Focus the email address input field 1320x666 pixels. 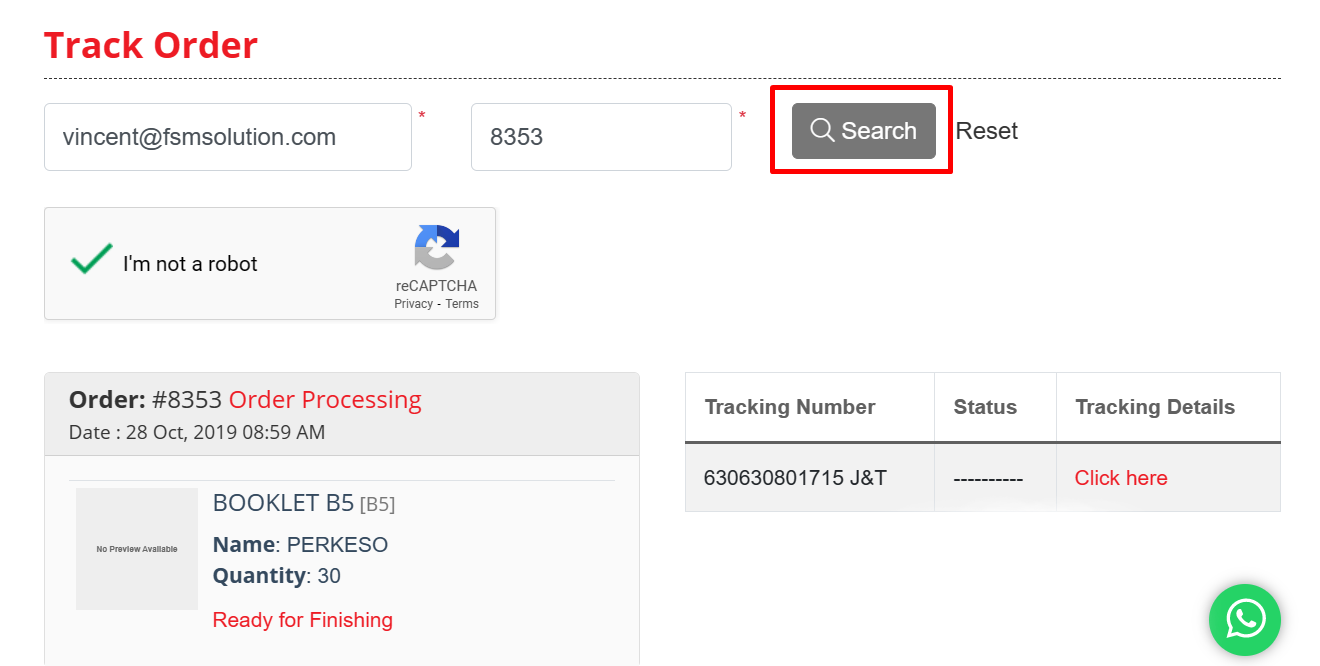point(228,137)
